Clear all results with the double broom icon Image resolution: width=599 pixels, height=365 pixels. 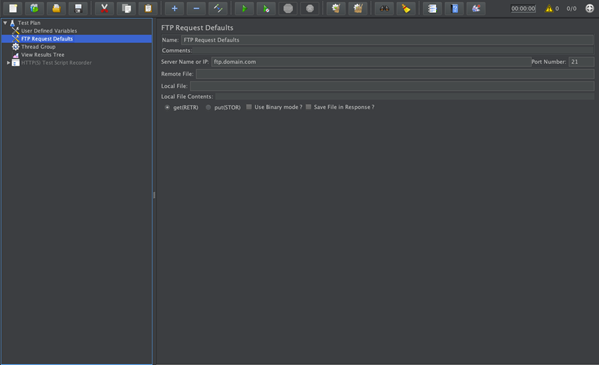(x=358, y=8)
